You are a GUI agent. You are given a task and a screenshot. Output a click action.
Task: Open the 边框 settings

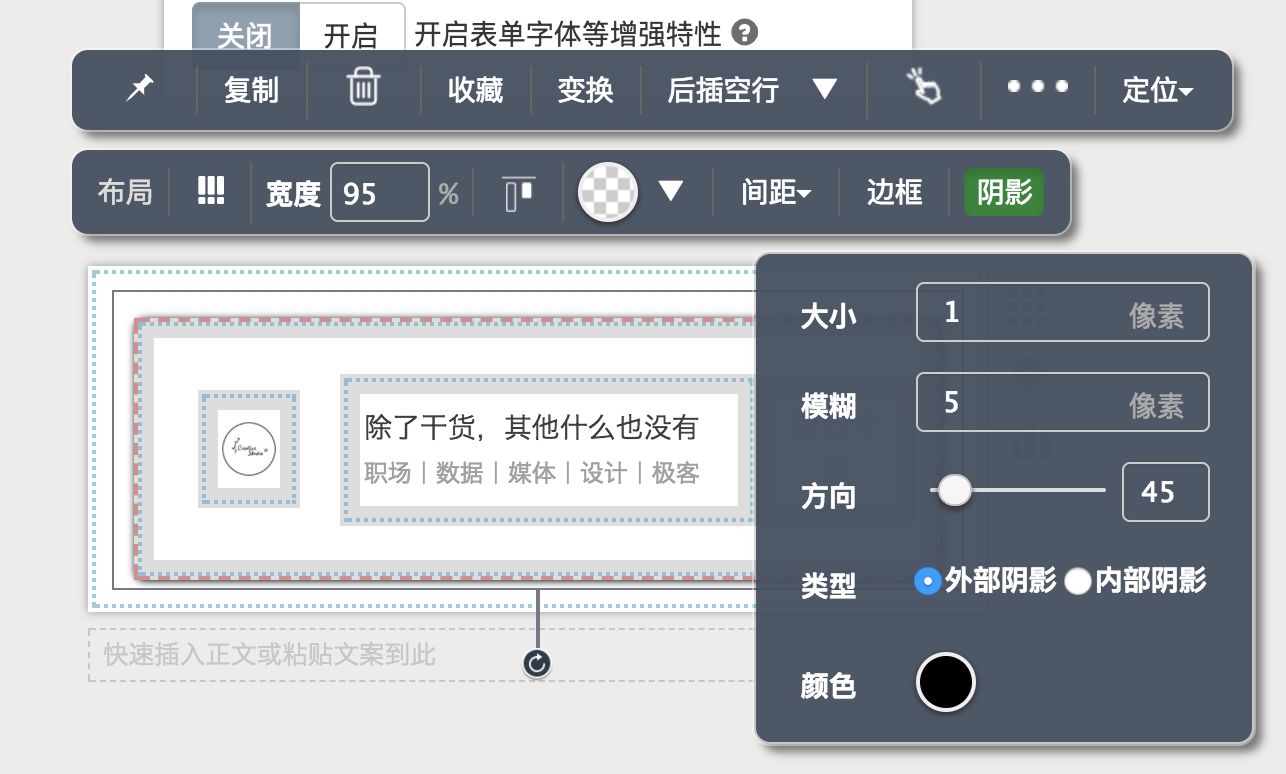[894, 191]
